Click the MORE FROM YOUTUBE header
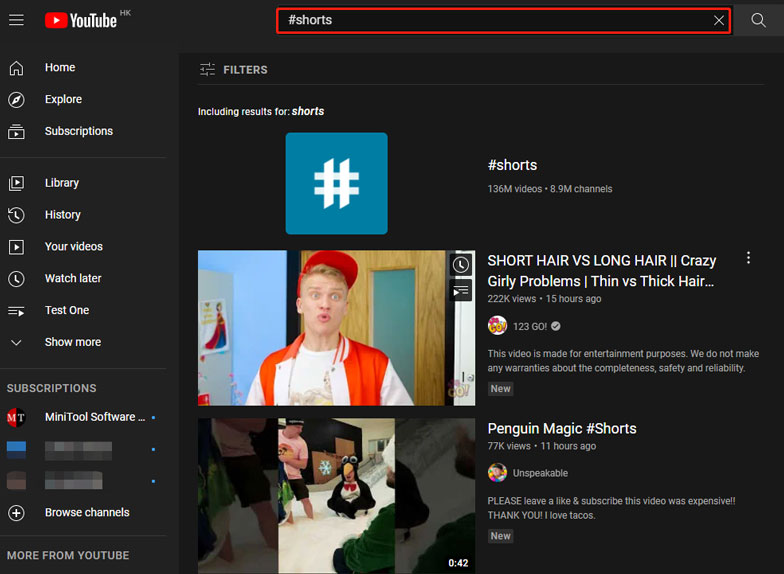The width and height of the screenshot is (784, 574). pos(68,556)
